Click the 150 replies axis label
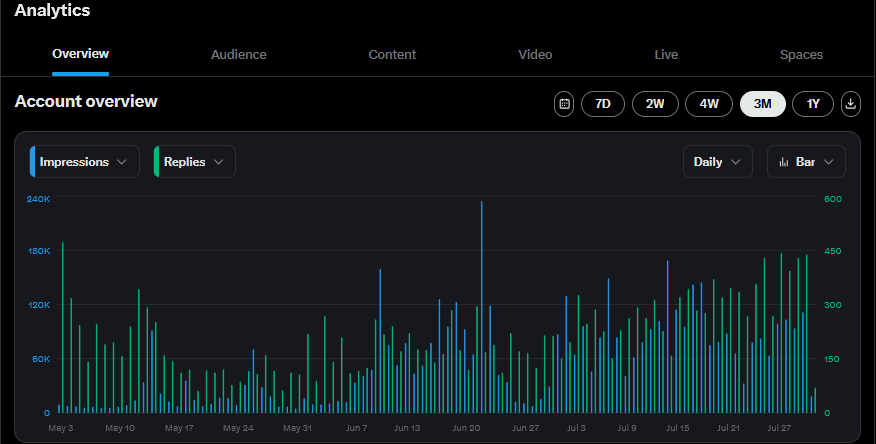Viewport: 876px width, 444px height. pos(831,359)
